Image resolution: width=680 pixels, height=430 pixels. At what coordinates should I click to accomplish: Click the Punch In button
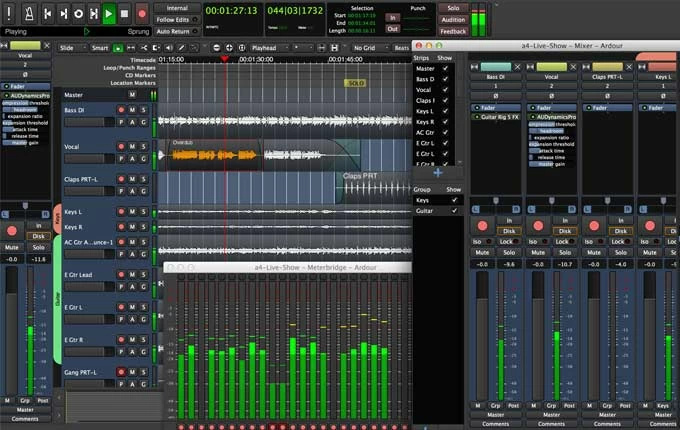(x=393, y=18)
